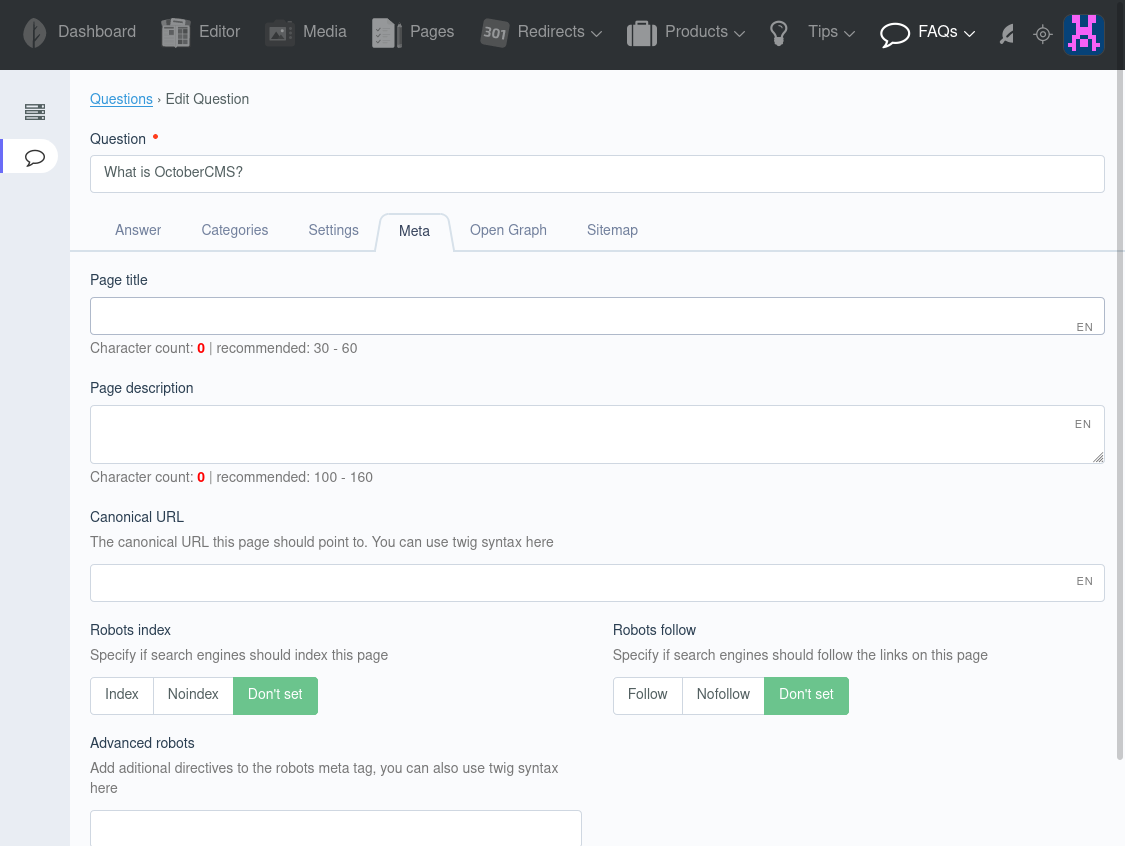1125x846 pixels.
Task: Expand the Redirects dropdown chevron
Action: (x=596, y=33)
